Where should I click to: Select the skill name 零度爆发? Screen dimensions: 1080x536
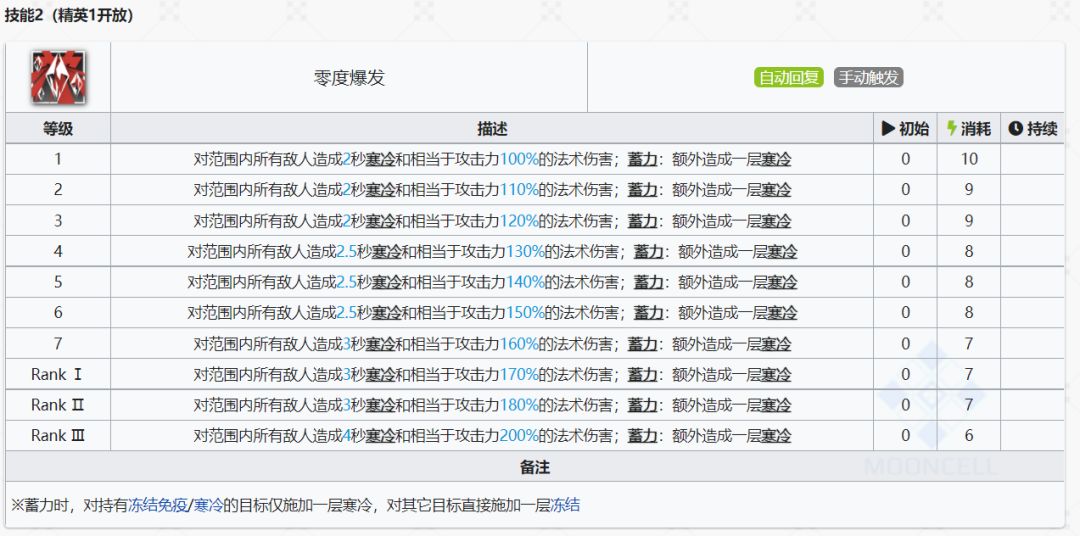point(349,78)
